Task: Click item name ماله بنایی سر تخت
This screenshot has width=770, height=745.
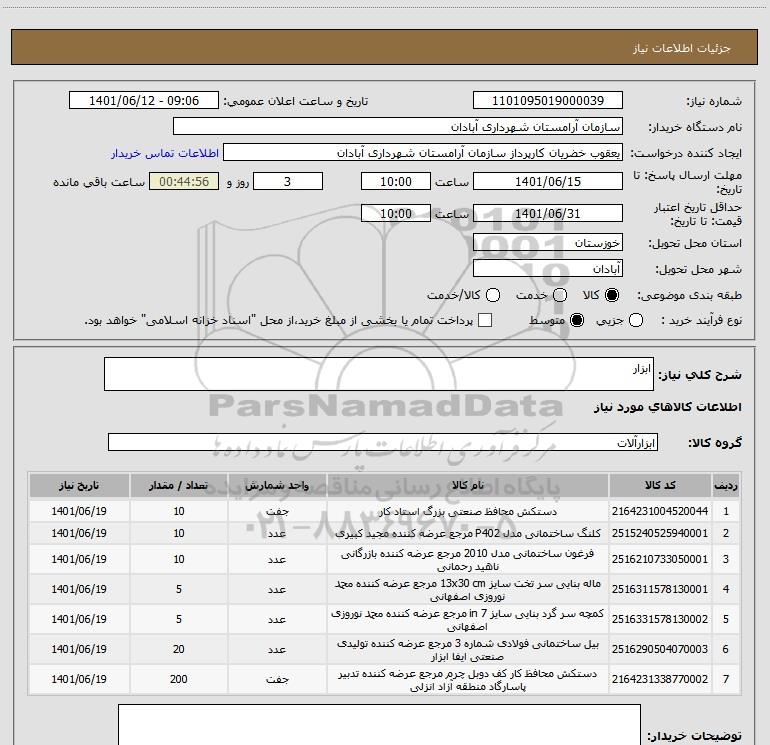Action: [x=468, y=590]
